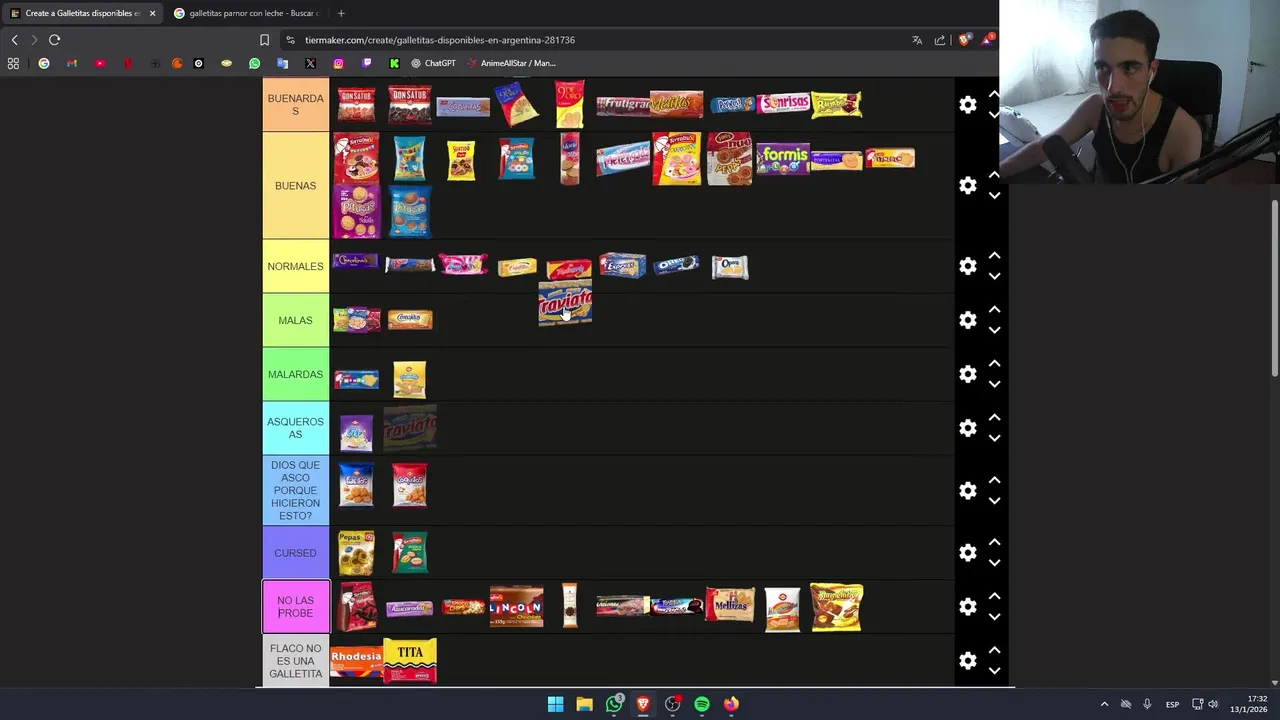1280x720 pixels.
Task: Bookmark this page
Action: (x=264, y=40)
